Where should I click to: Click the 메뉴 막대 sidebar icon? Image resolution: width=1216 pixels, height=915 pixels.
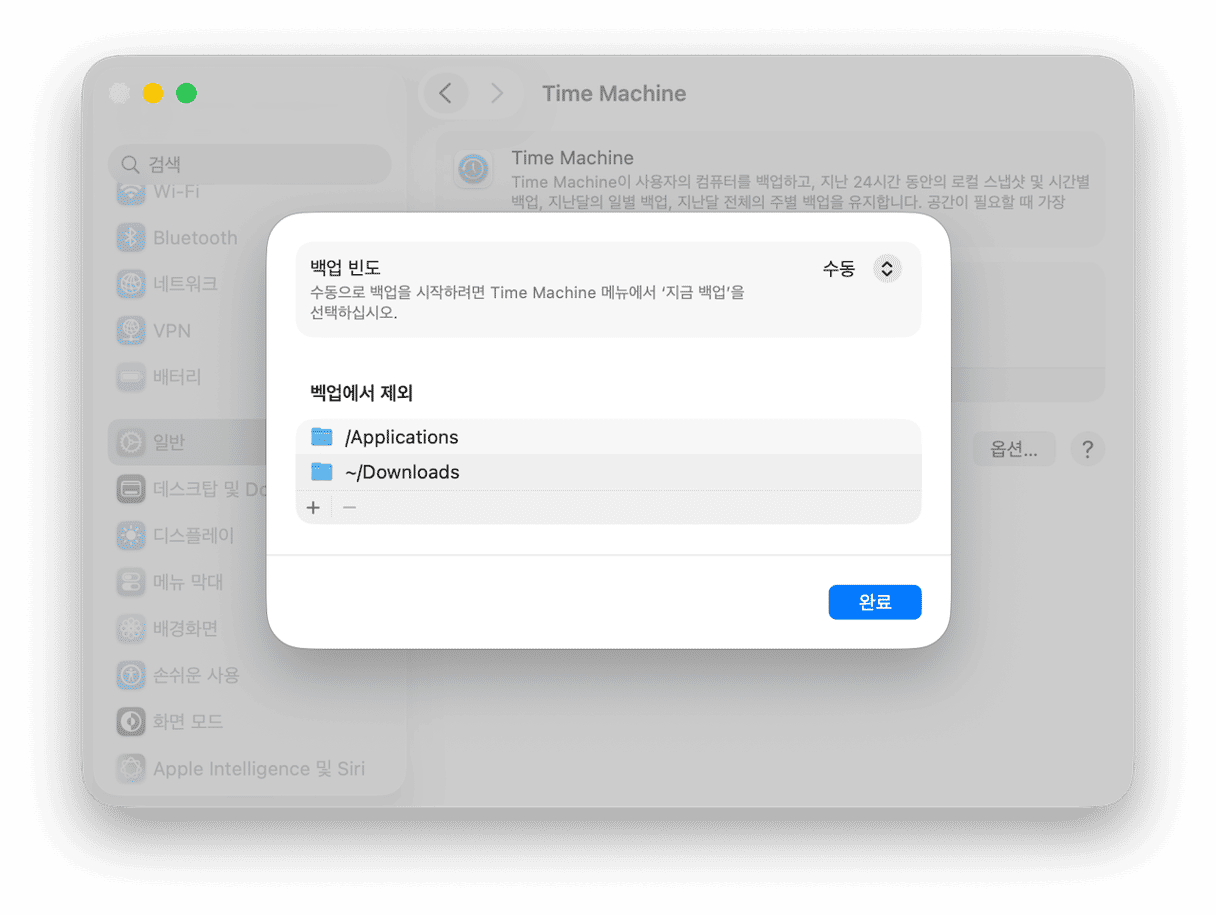131,581
